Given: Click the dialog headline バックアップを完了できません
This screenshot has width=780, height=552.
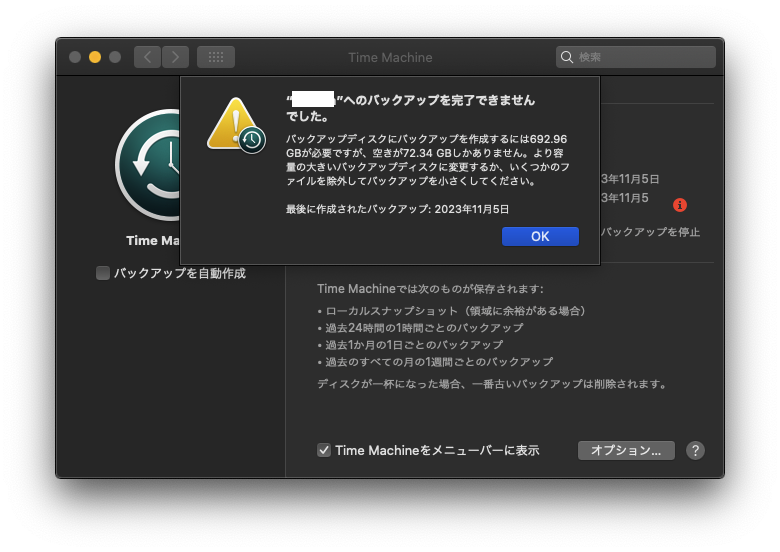Looking at the screenshot, I should click(411, 108).
